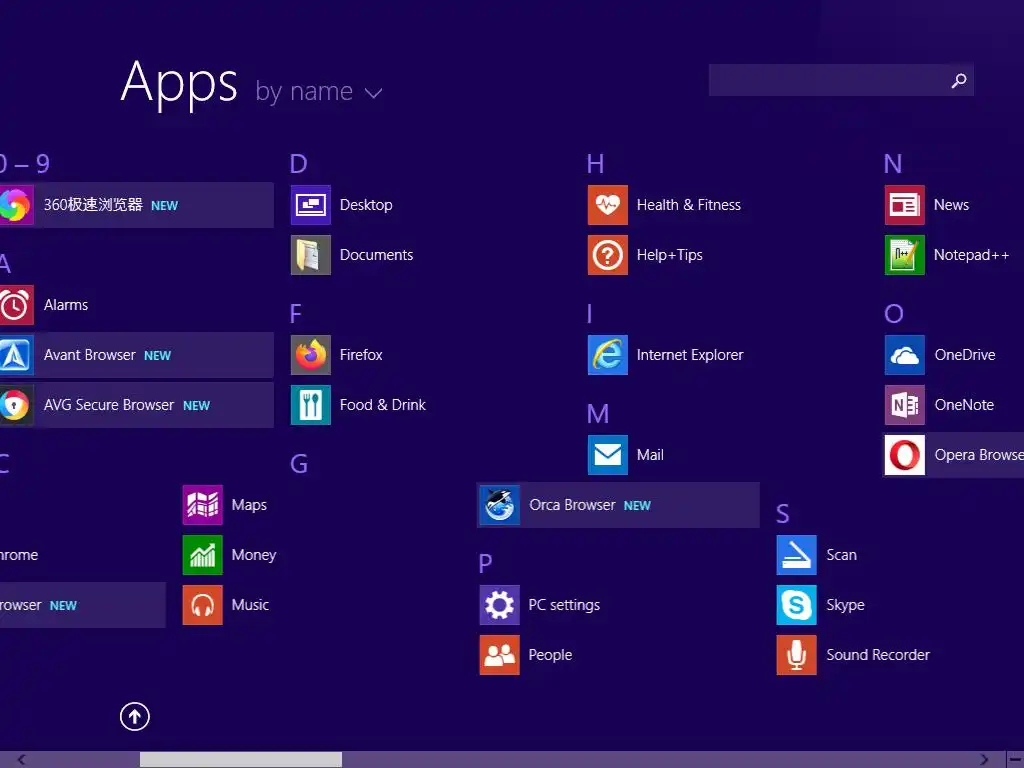Open the PC settings gear icon
The image size is (1024, 768).
coord(500,605)
